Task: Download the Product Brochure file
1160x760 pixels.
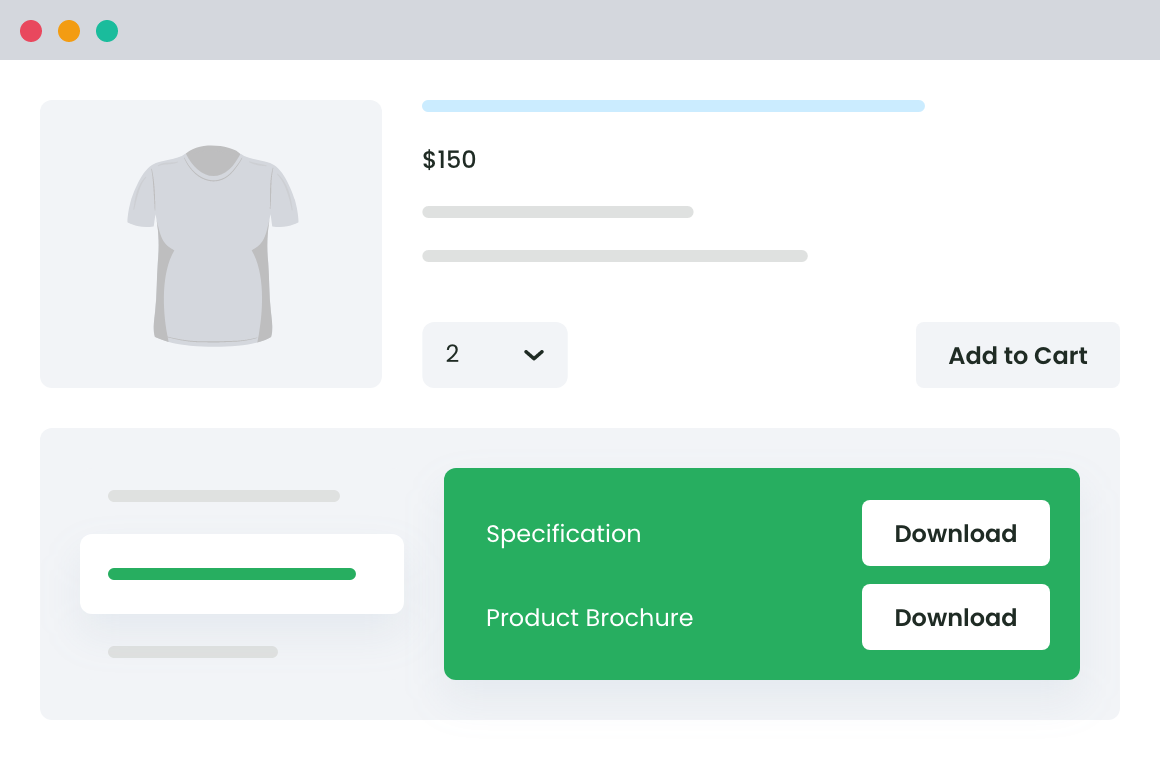Action: (x=955, y=617)
